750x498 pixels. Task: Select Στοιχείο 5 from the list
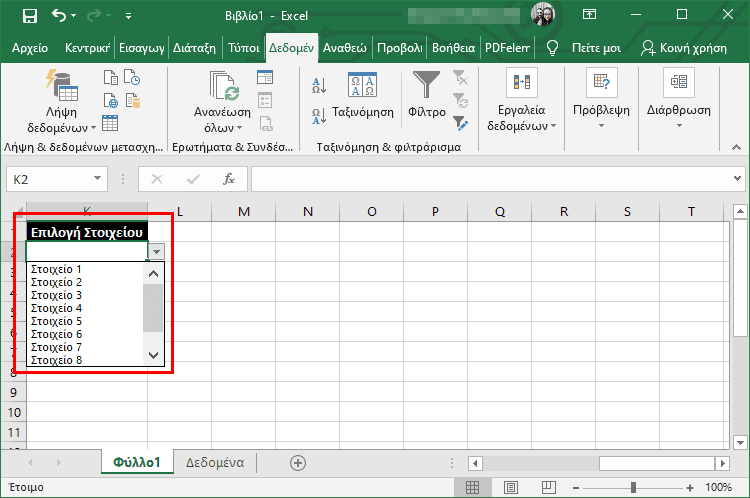coord(56,321)
